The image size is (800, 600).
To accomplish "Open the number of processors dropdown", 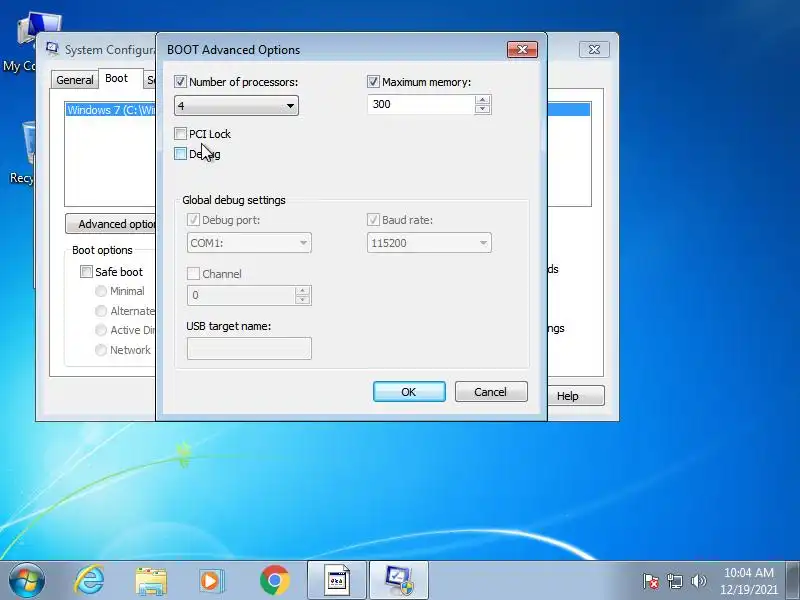I will pyautogui.click(x=236, y=106).
